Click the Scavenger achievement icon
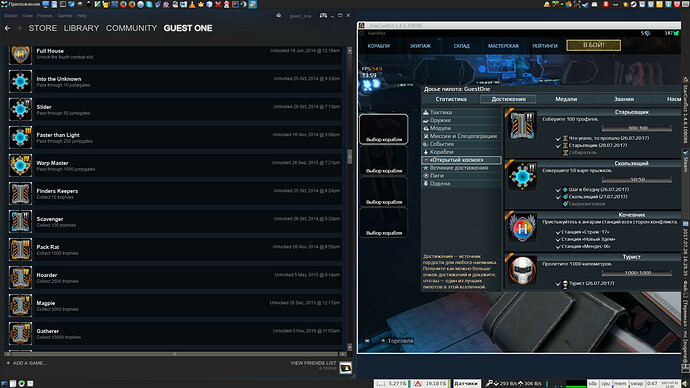The height and width of the screenshot is (388, 690). click(20, 221)
